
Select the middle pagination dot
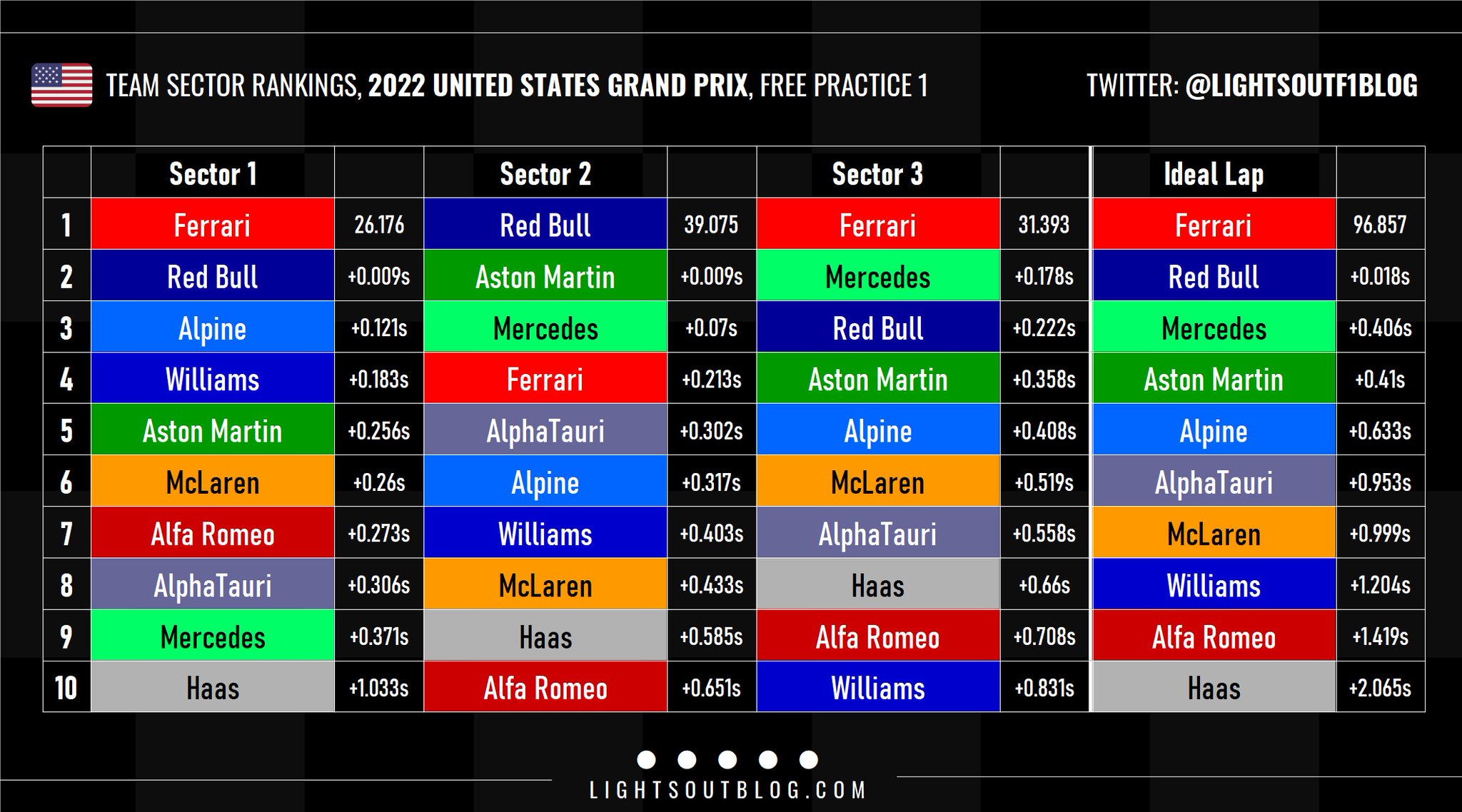[x=727, y=760]
